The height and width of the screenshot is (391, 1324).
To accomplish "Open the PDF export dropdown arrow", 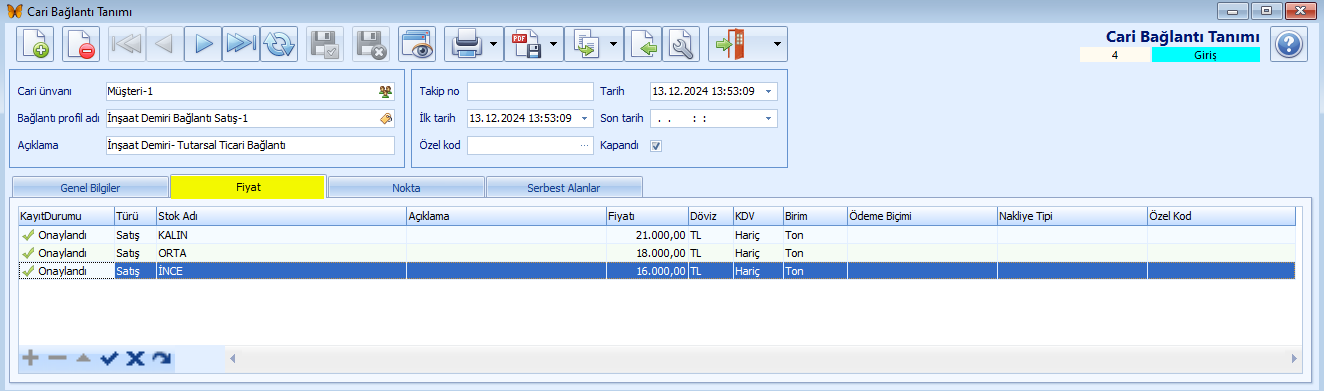I will pos(554,45).
